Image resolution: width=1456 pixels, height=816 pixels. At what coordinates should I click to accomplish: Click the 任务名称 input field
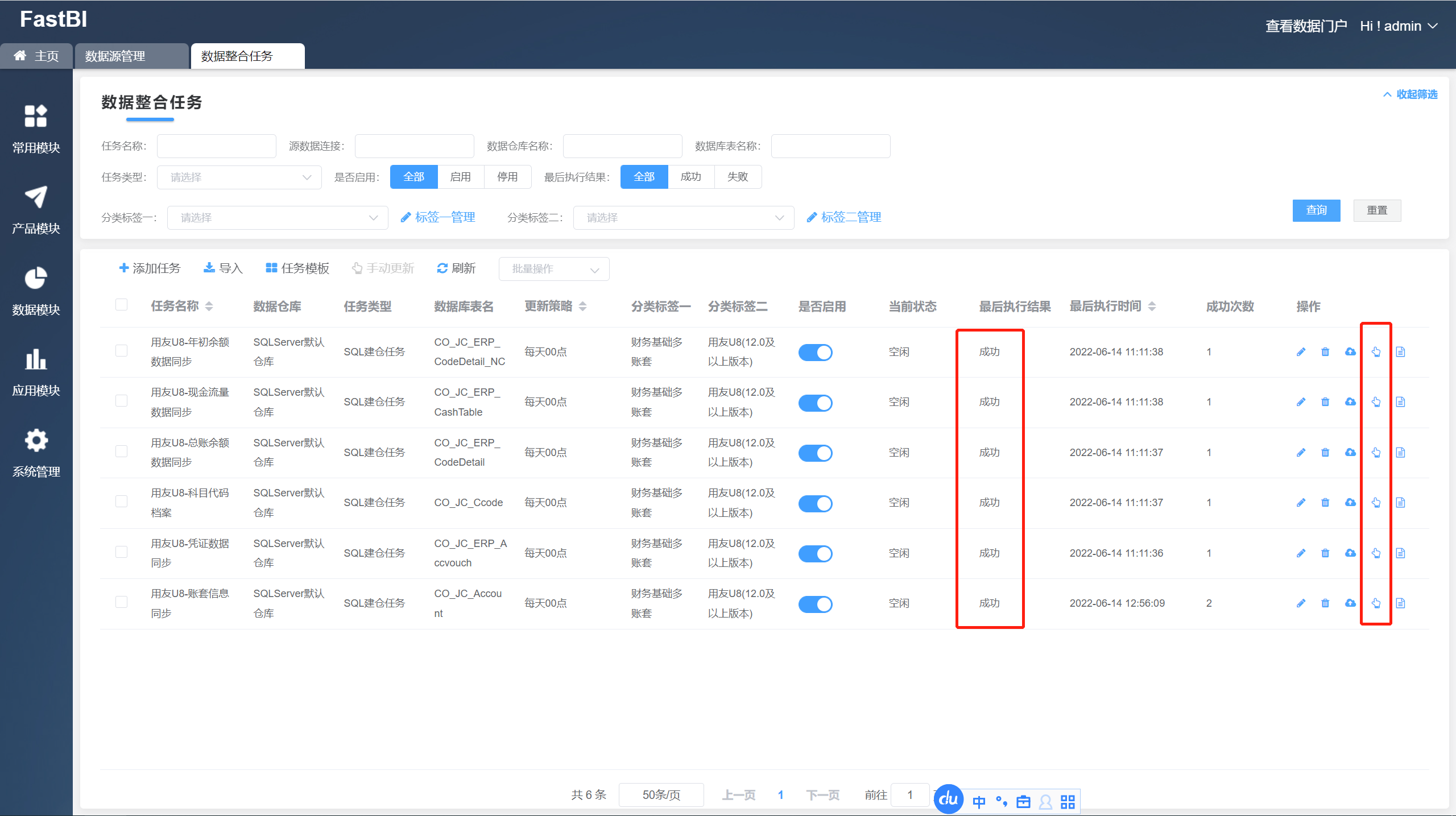point(216,146)
